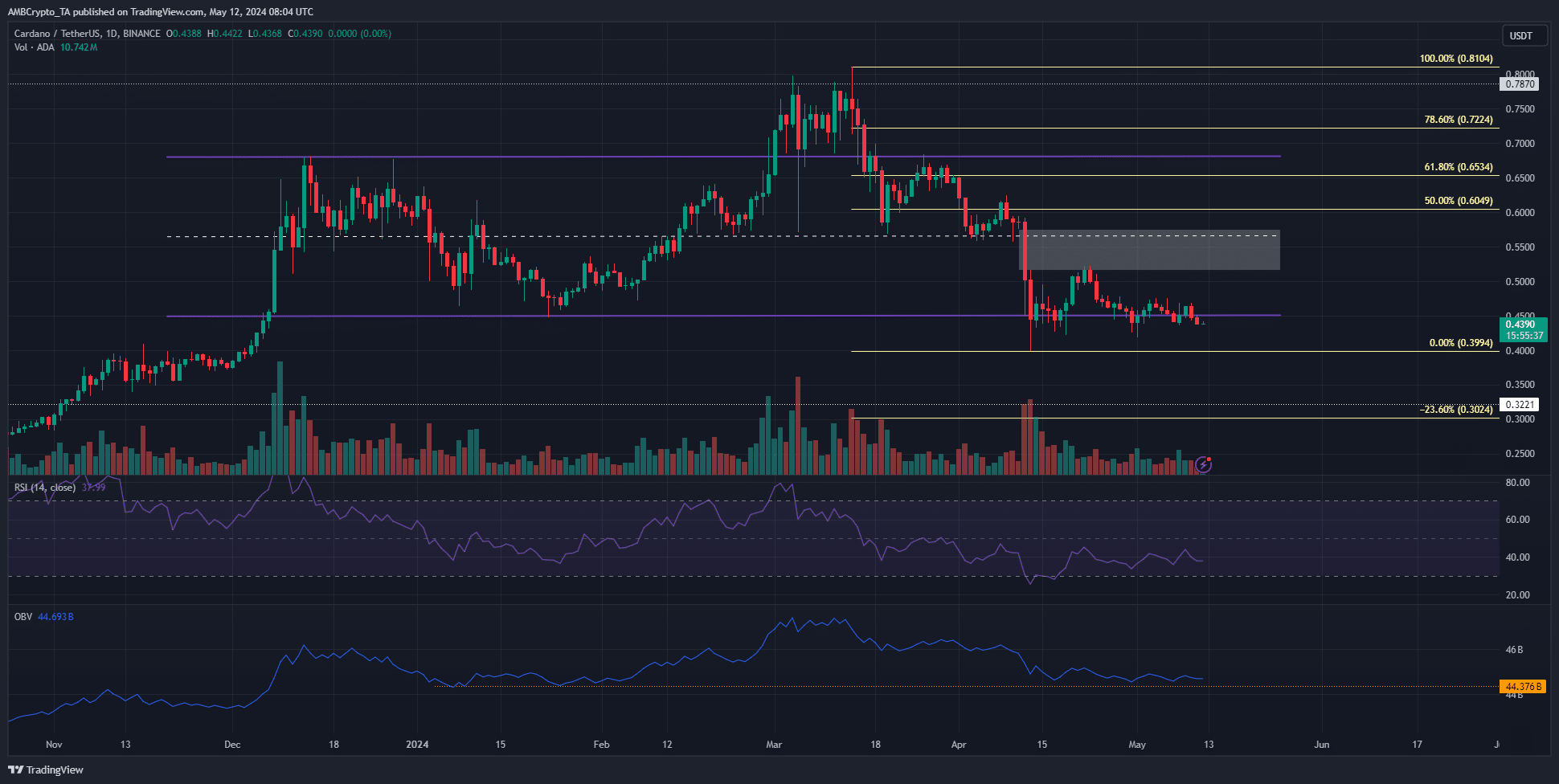Click the 46 B OBV scale value
This screenshot has height=784, width=1559.
1514,650
